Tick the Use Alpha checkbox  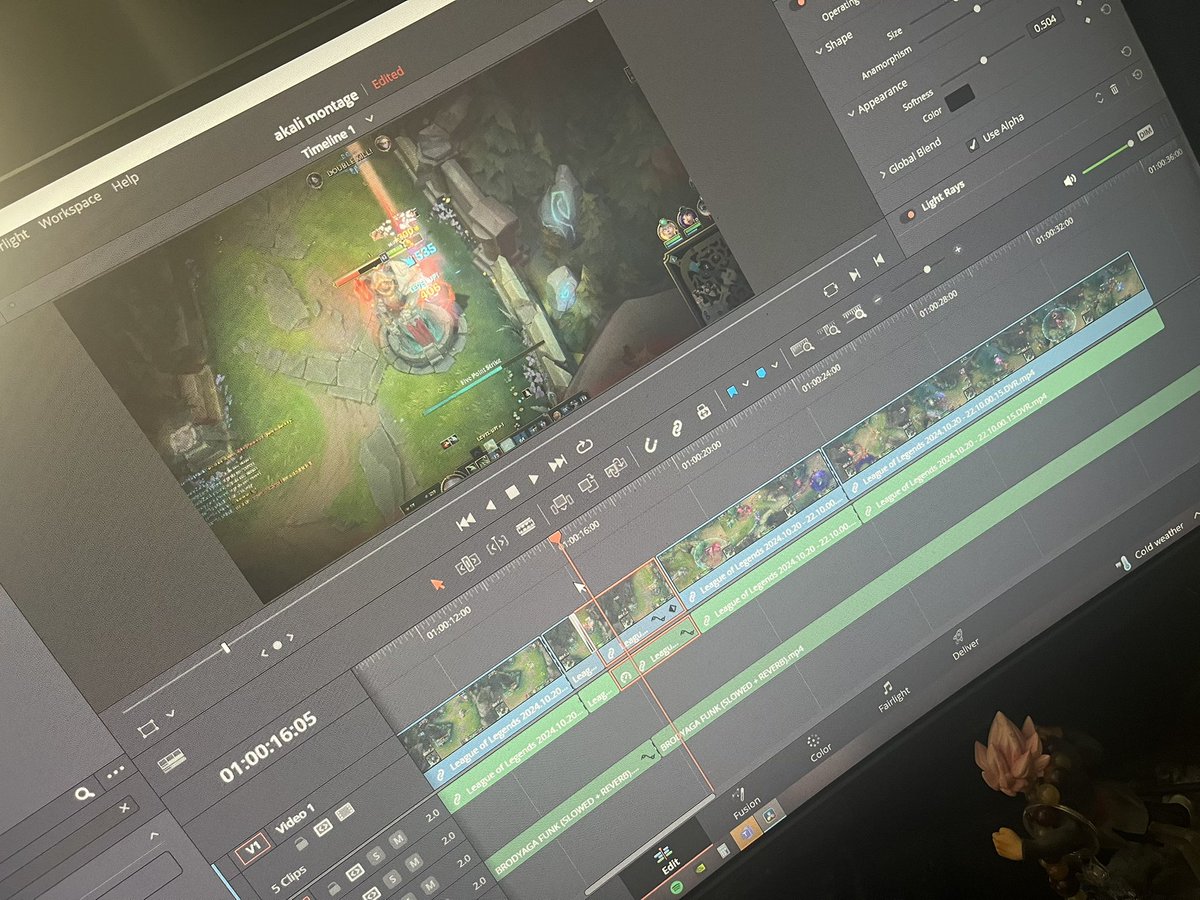973,144
